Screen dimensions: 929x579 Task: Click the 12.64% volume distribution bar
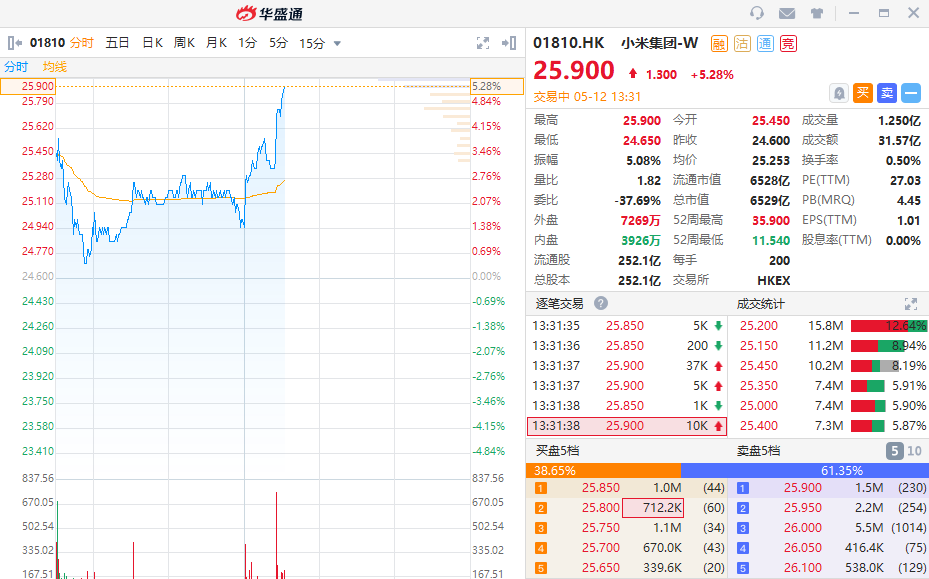(889, 326)
